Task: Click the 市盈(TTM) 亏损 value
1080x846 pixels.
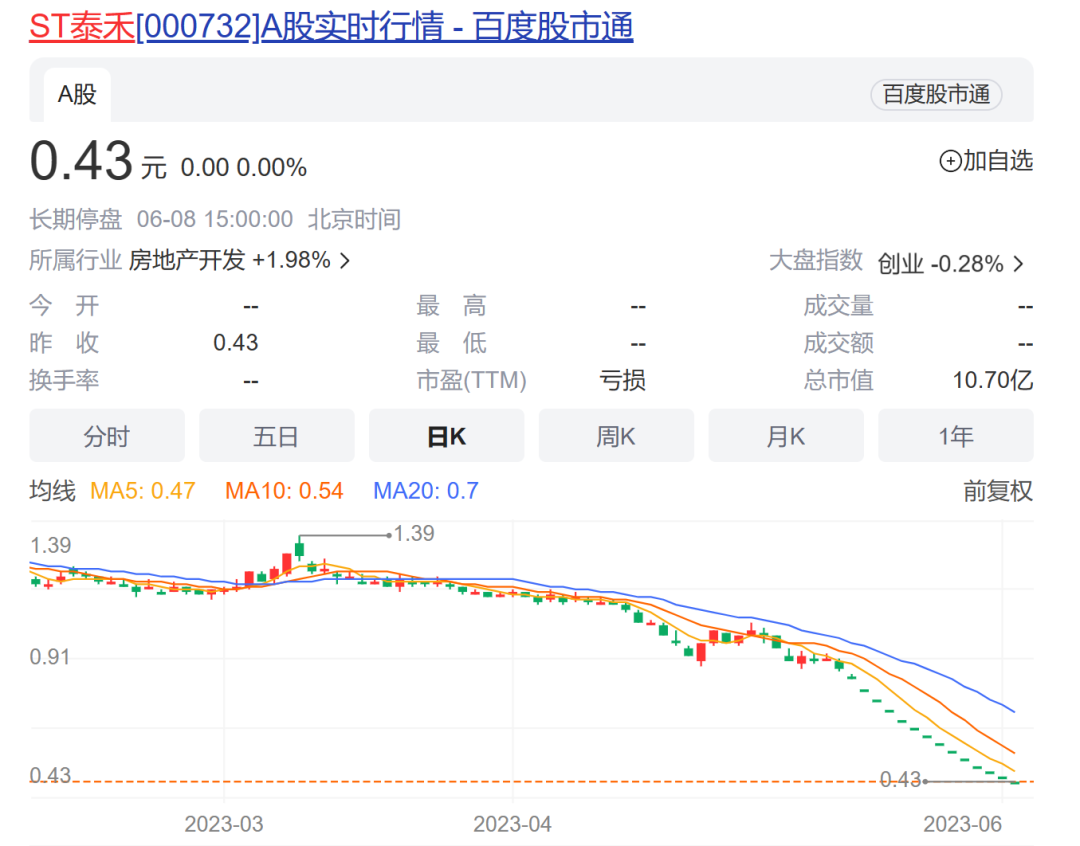Action: click(x=622, y=380)
